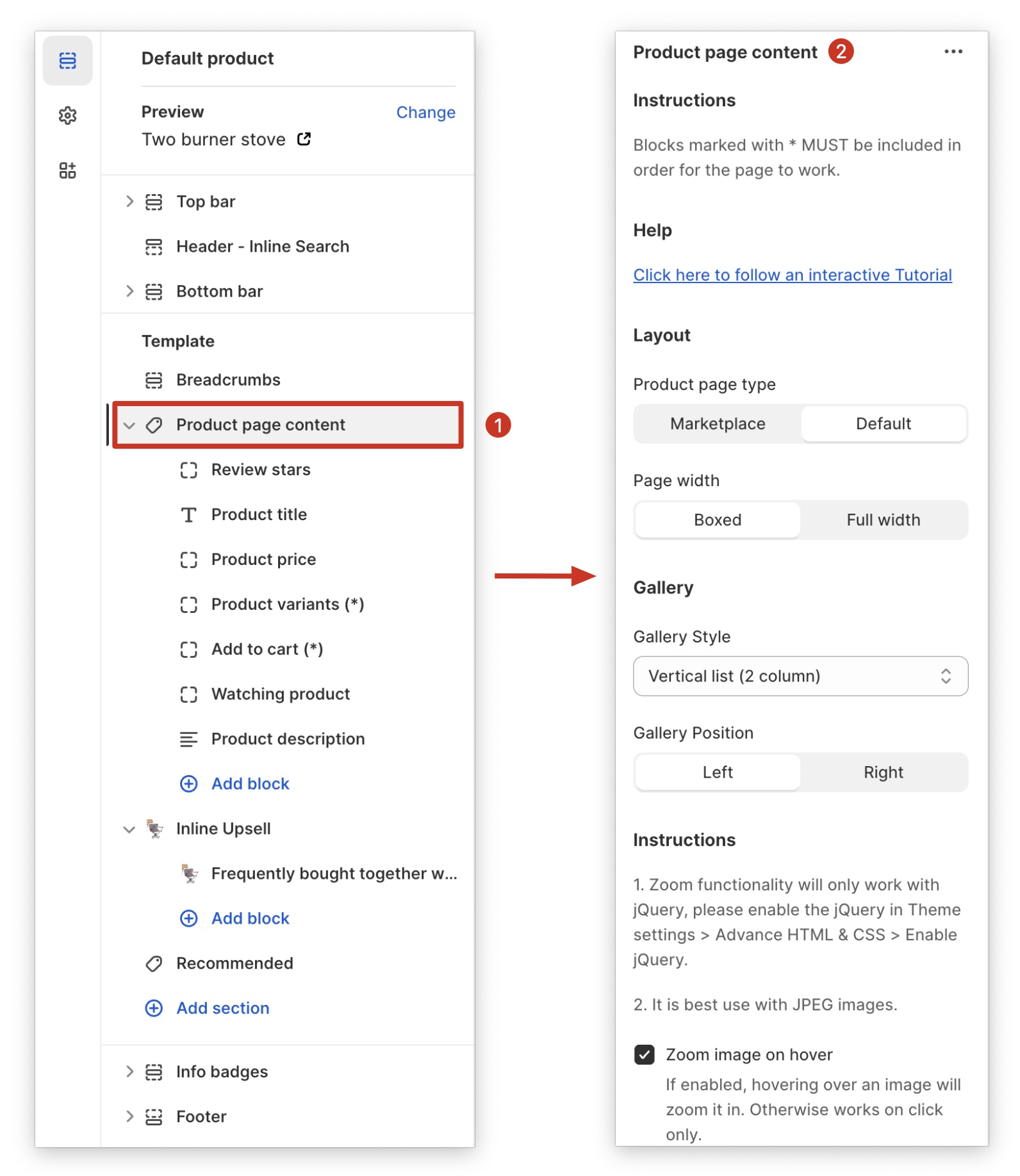The height and width of the screenshot is (1176, 1020).
Task: Select the Recommended section
Action: [234, 963]
